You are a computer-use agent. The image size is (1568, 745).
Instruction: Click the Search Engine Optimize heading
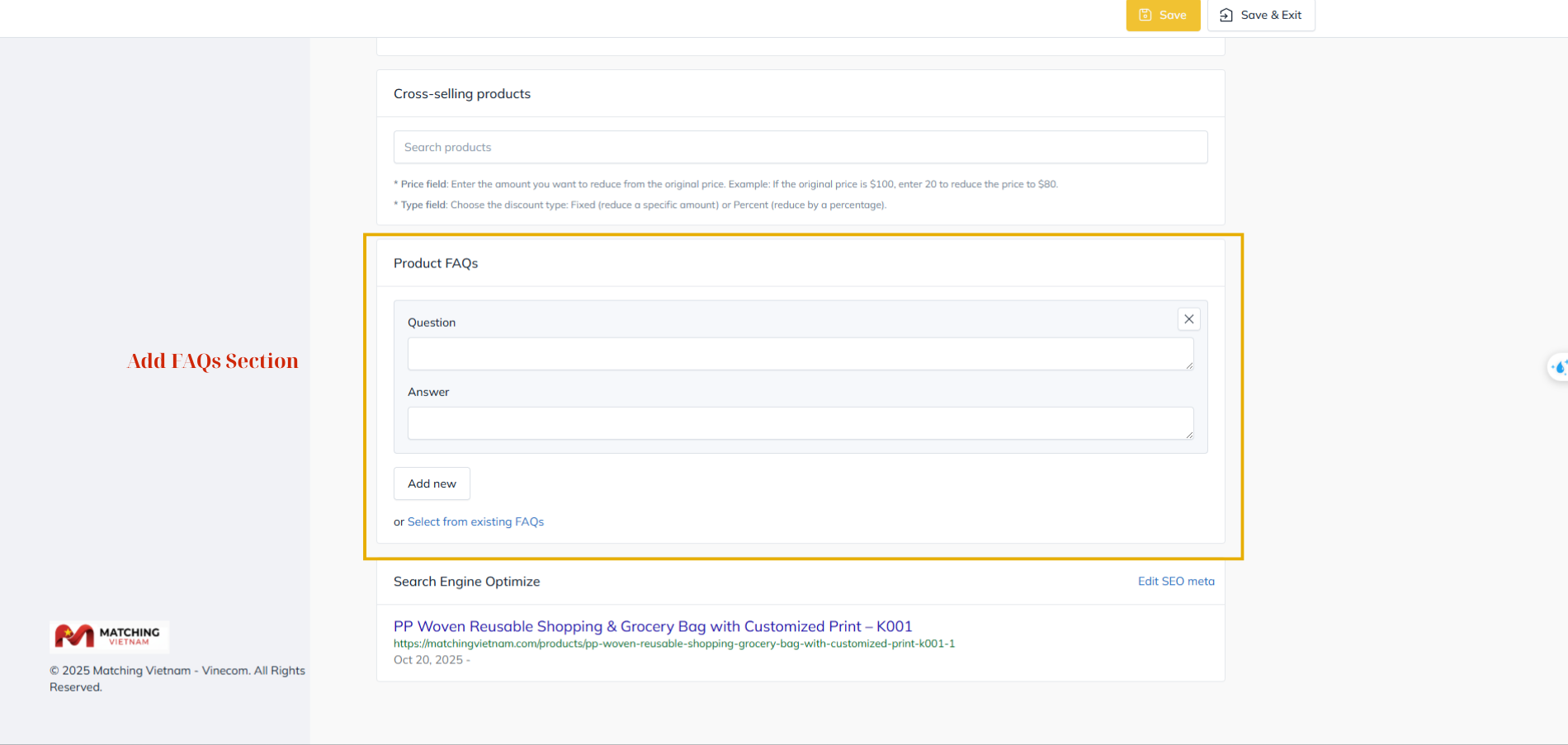click(466, 582)
